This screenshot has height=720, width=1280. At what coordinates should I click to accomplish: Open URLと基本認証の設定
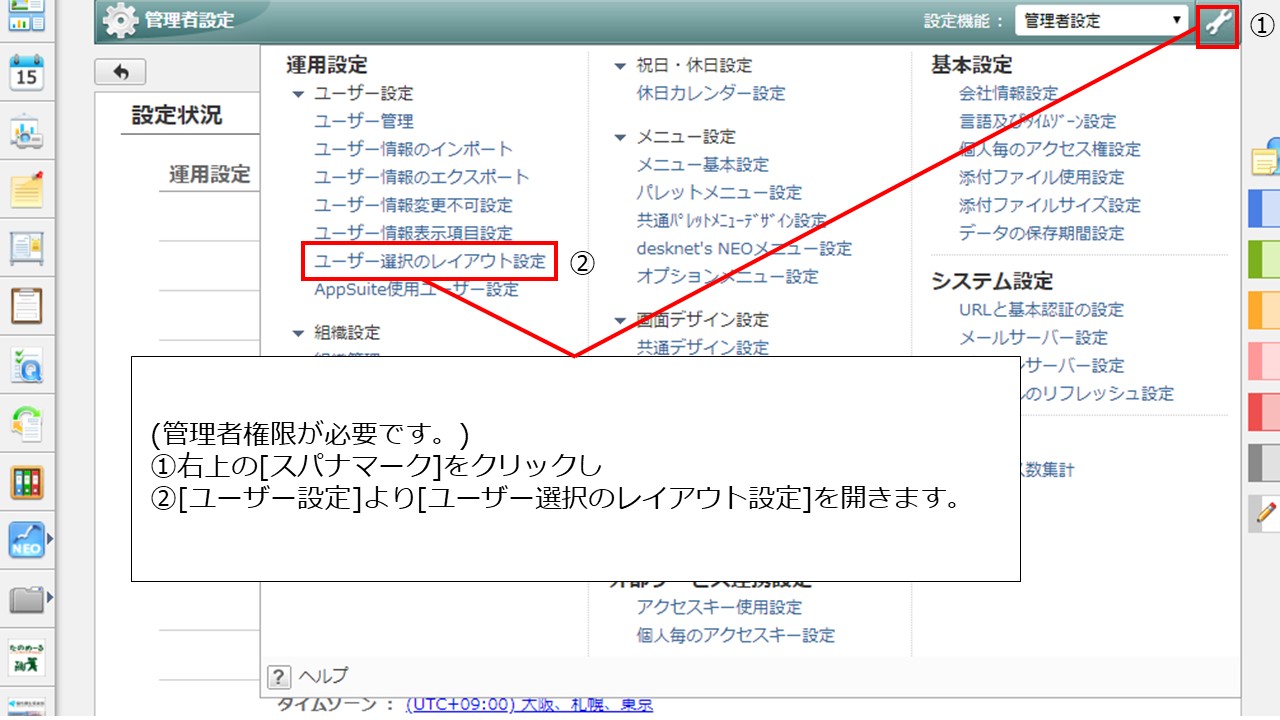coord(1041,310)
